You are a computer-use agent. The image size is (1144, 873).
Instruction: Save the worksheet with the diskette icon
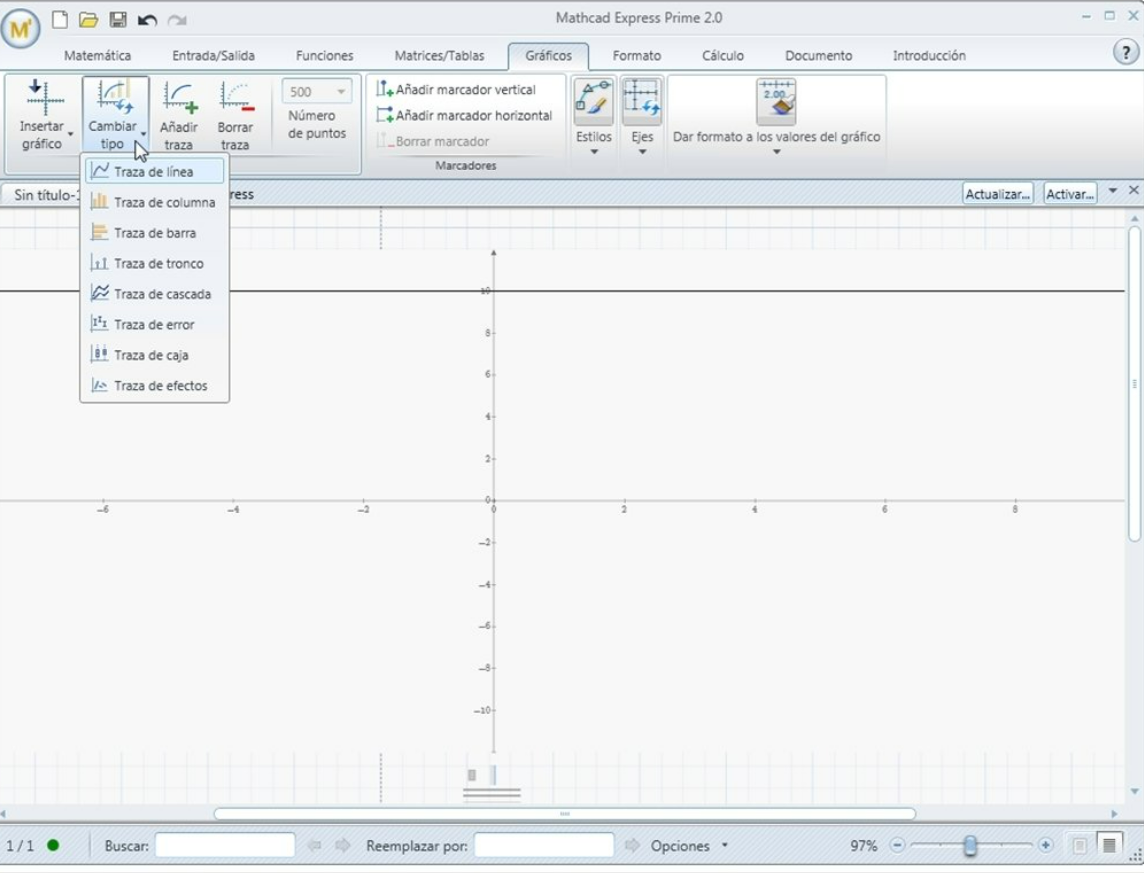[117, 20]
